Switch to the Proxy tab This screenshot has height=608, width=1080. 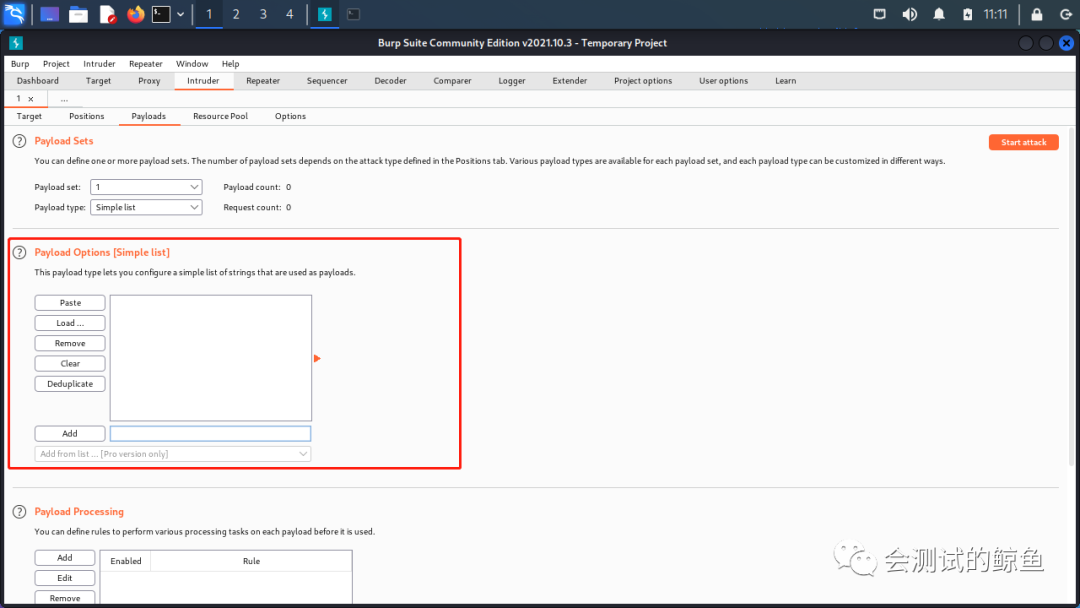tap(149, 81)
